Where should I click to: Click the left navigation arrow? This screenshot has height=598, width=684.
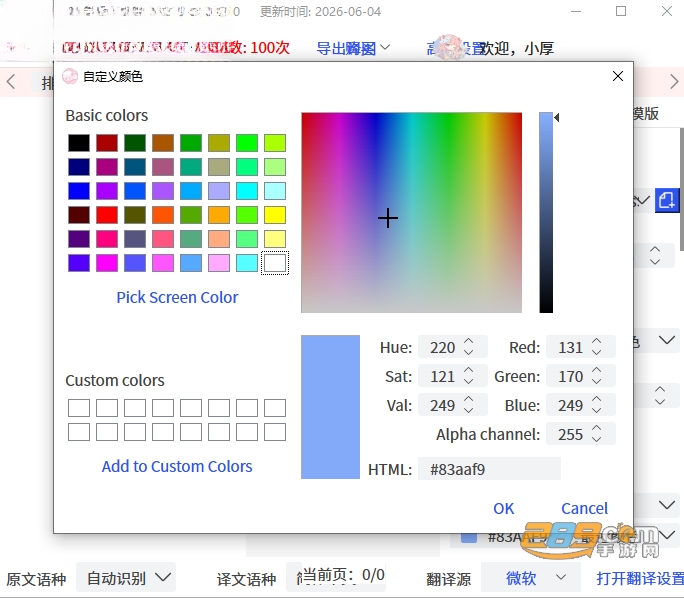click(x=11, y=82)
